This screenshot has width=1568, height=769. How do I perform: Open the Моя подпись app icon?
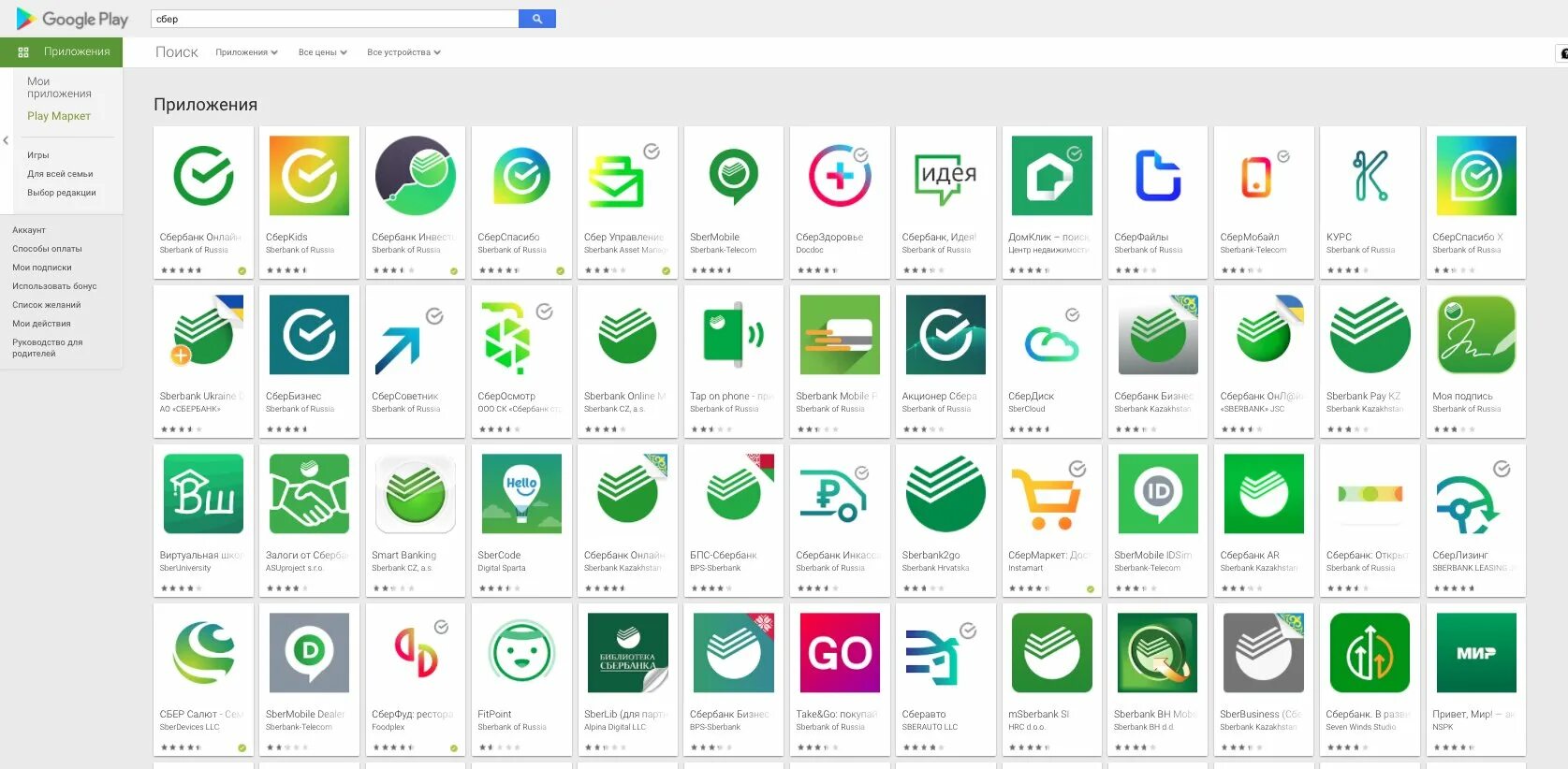click(1476, 335)
